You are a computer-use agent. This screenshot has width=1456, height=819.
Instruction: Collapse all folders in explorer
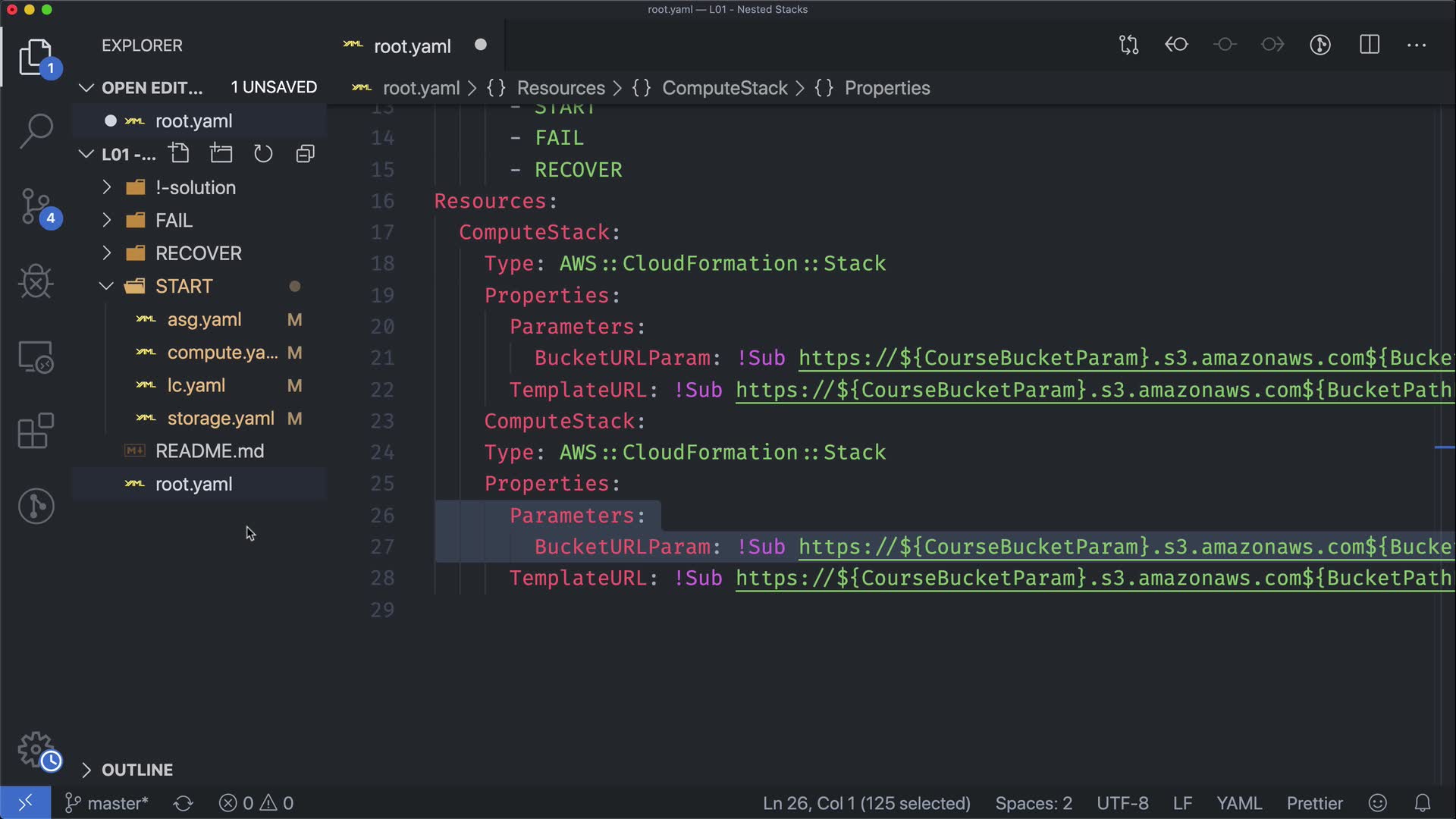305,154
